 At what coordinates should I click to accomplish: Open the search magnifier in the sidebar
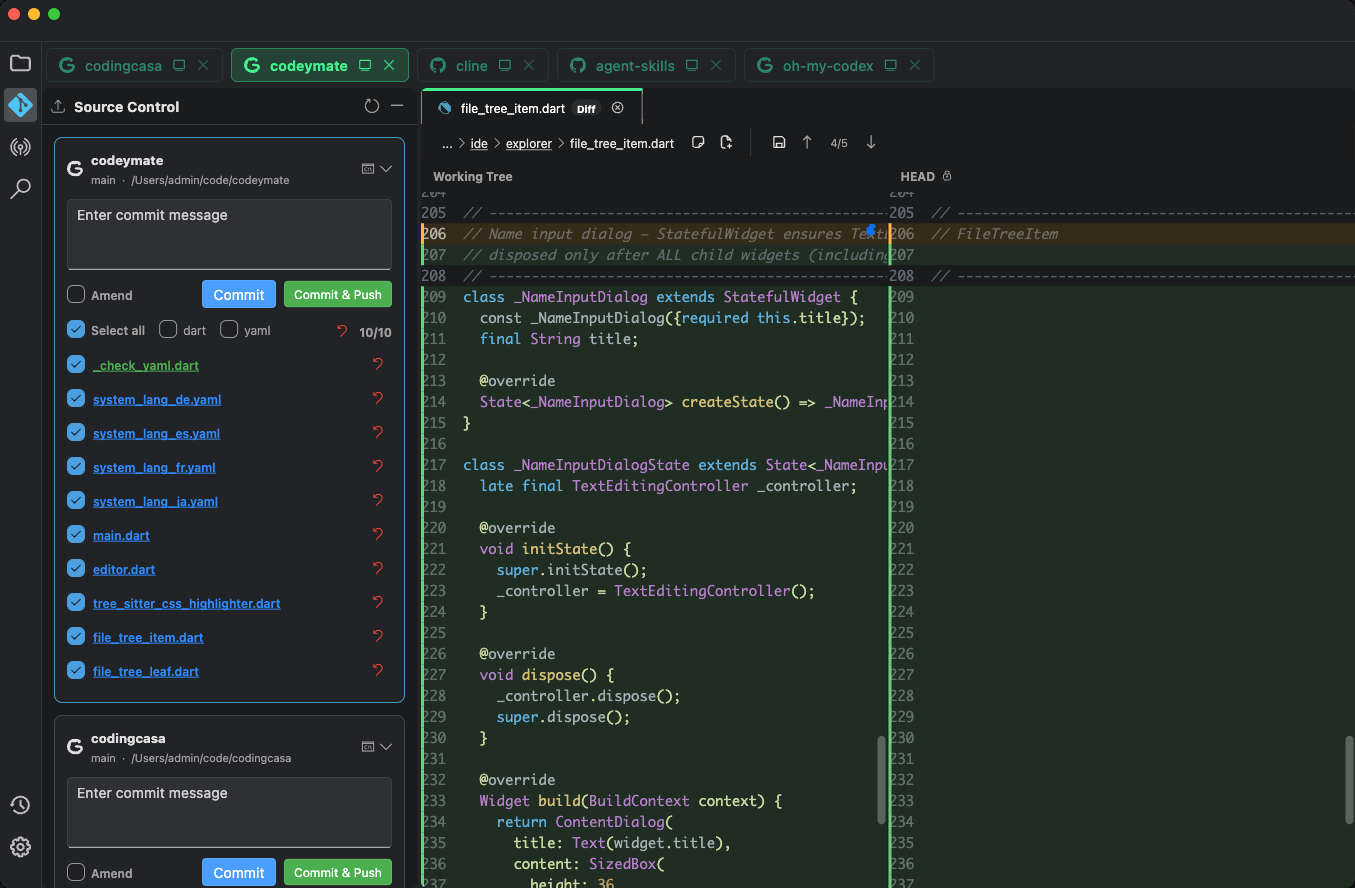[x=20, y=188]
